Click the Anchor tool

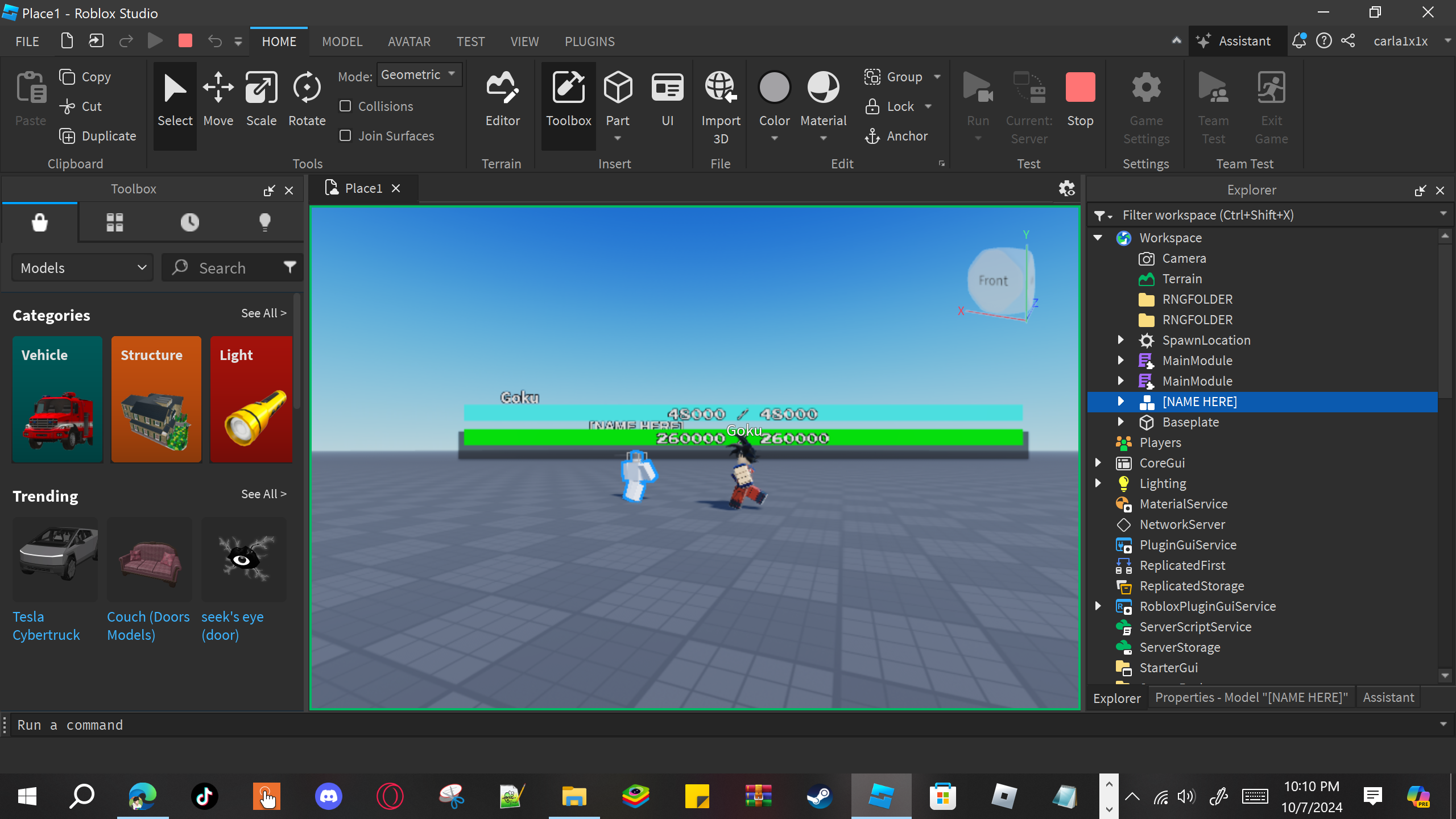[x=896, y=136]
